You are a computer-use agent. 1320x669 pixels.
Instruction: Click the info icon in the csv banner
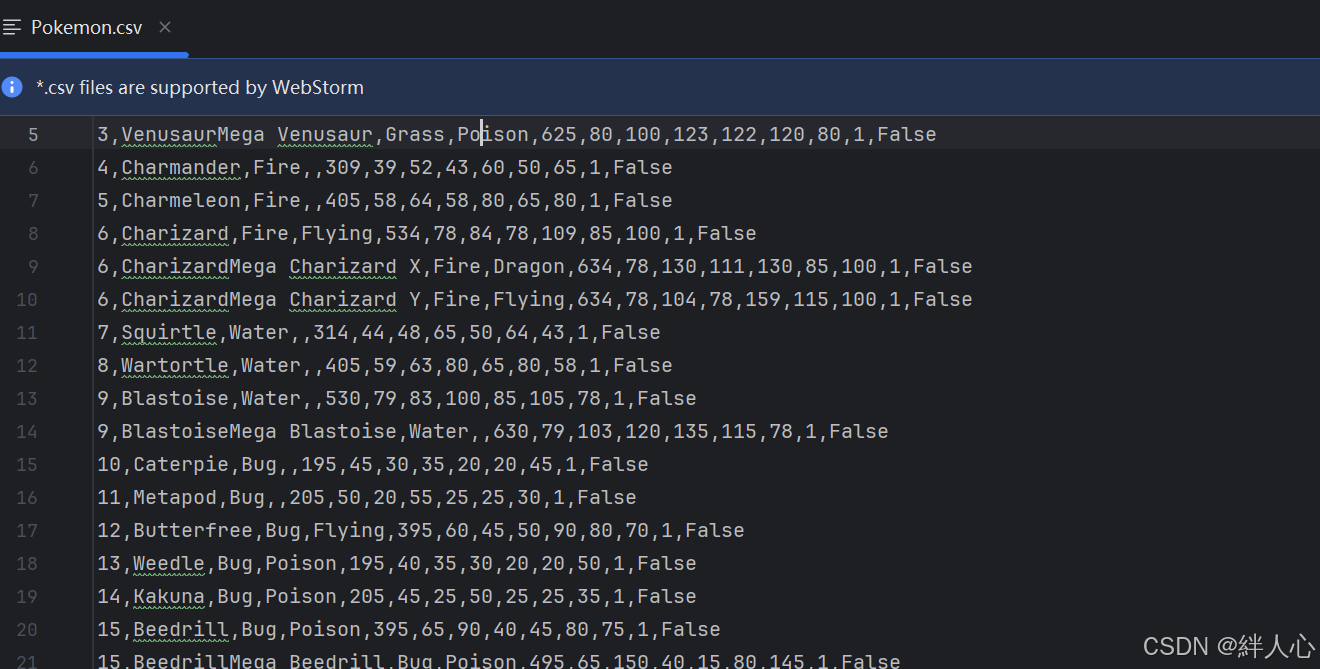point(11,87)
